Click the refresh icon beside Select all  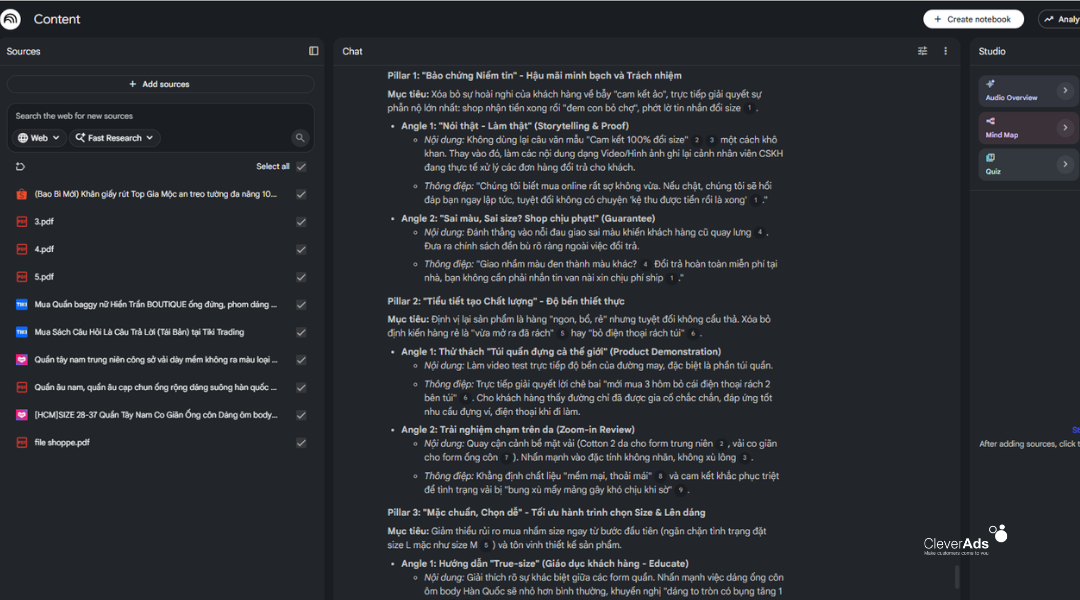click(x=20, y=167)
